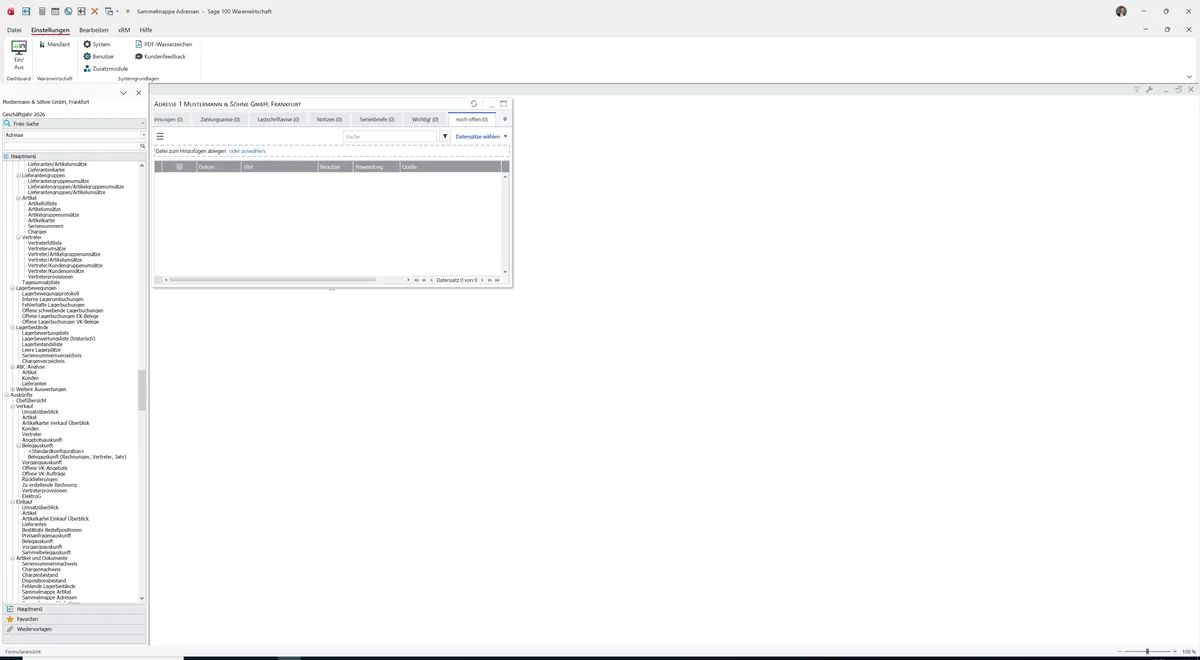
Task: Open Favoriten at the bottom of the navigation pane
Action: 74,619
